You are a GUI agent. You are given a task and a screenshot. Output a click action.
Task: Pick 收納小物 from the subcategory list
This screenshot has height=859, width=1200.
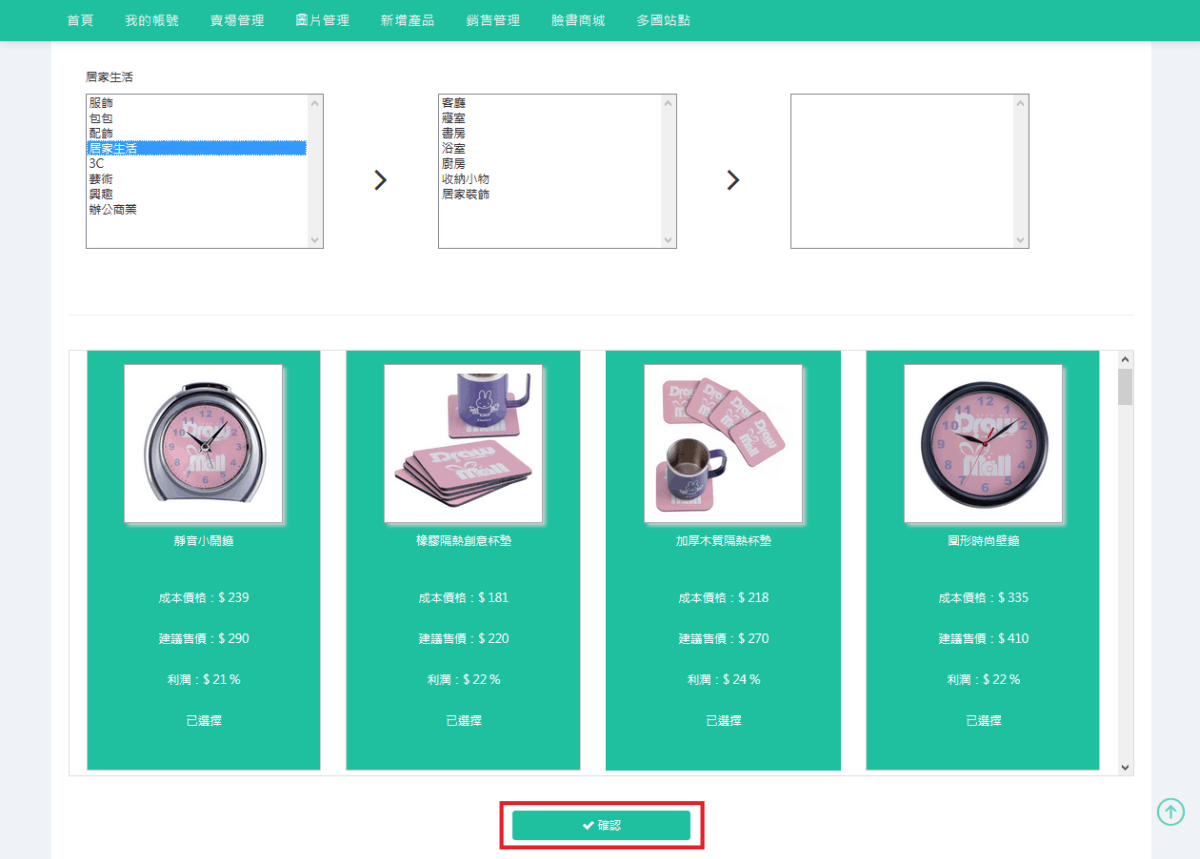(465, 179)
